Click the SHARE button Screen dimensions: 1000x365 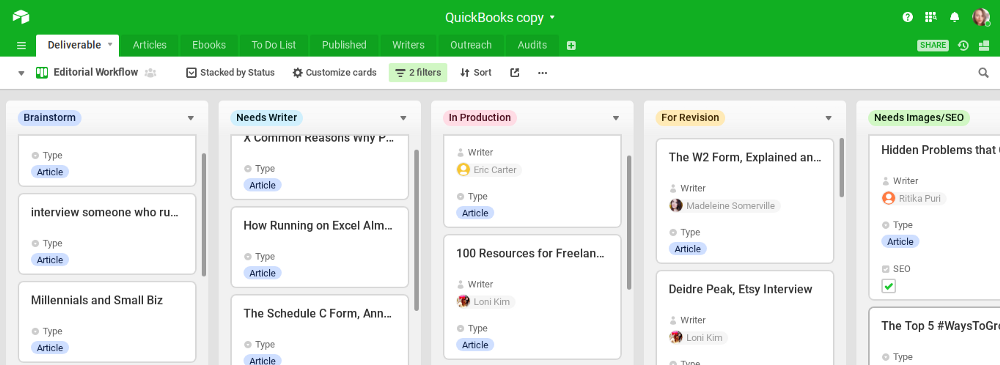pyautogui.click(x=932, y=45)
